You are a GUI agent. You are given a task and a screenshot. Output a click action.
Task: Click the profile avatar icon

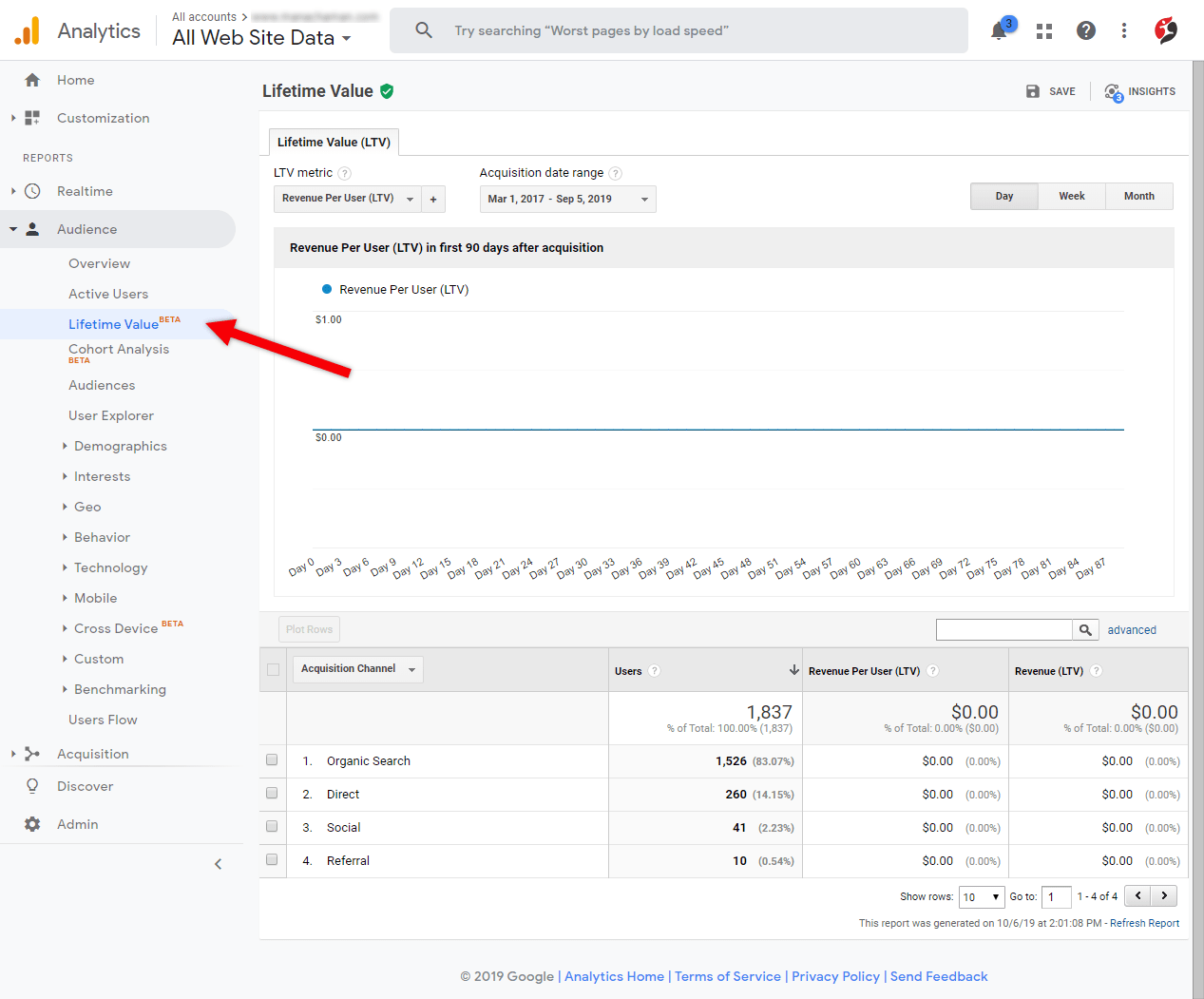click(1165, 30)
